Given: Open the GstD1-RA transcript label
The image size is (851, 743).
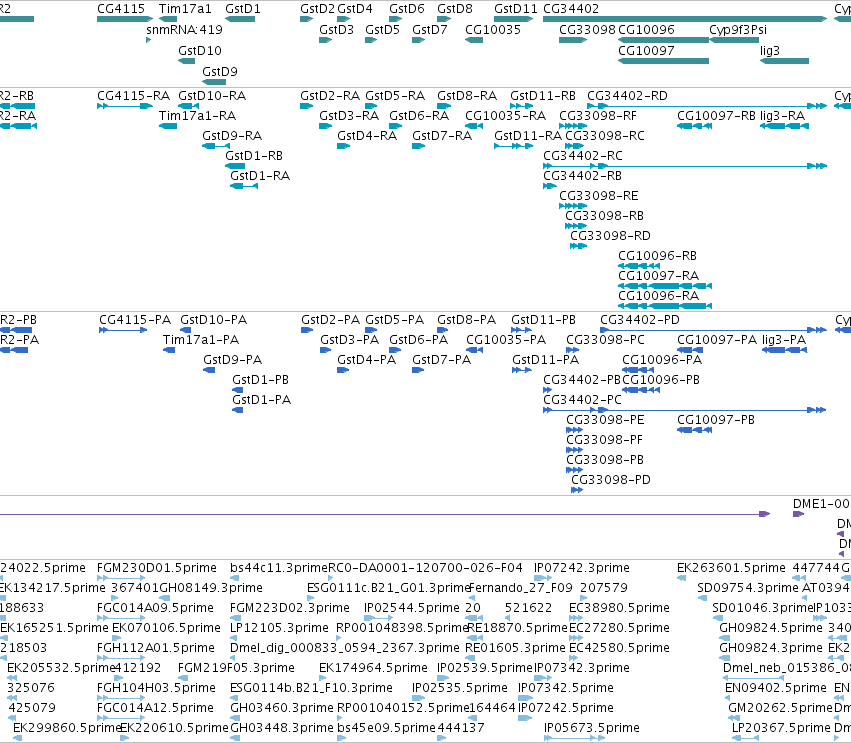Looking at the screenshot, I should click(x=260, y=176).
